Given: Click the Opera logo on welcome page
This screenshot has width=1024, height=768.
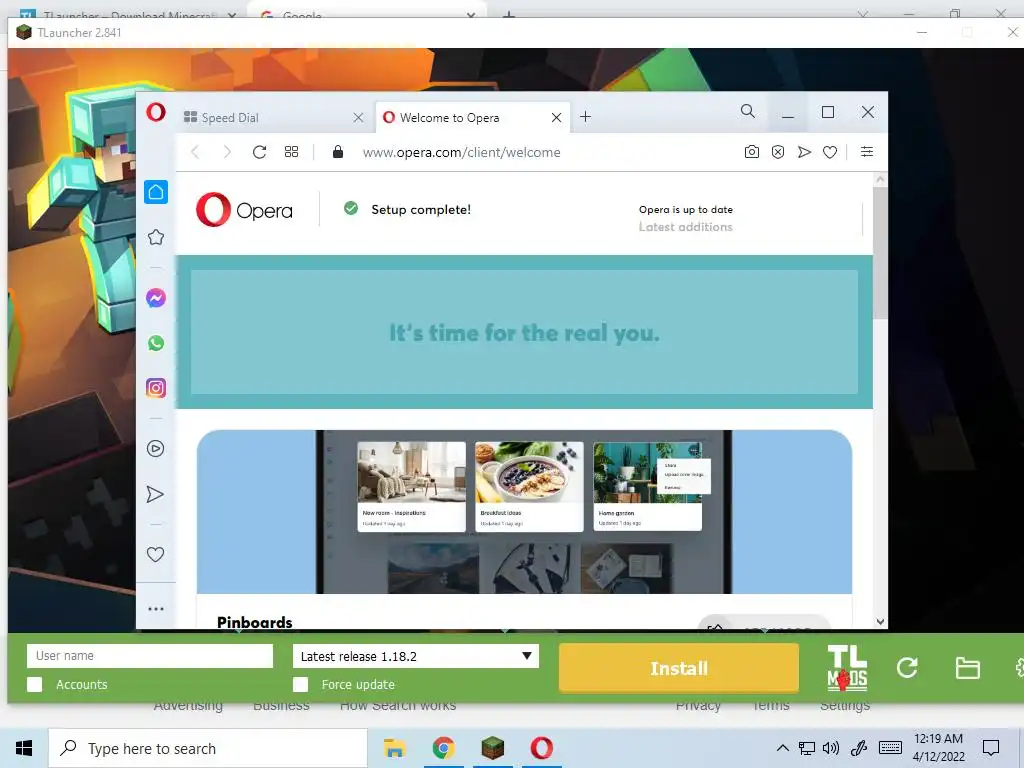Looking at the screenshot, I should click(x=244, y=210).
